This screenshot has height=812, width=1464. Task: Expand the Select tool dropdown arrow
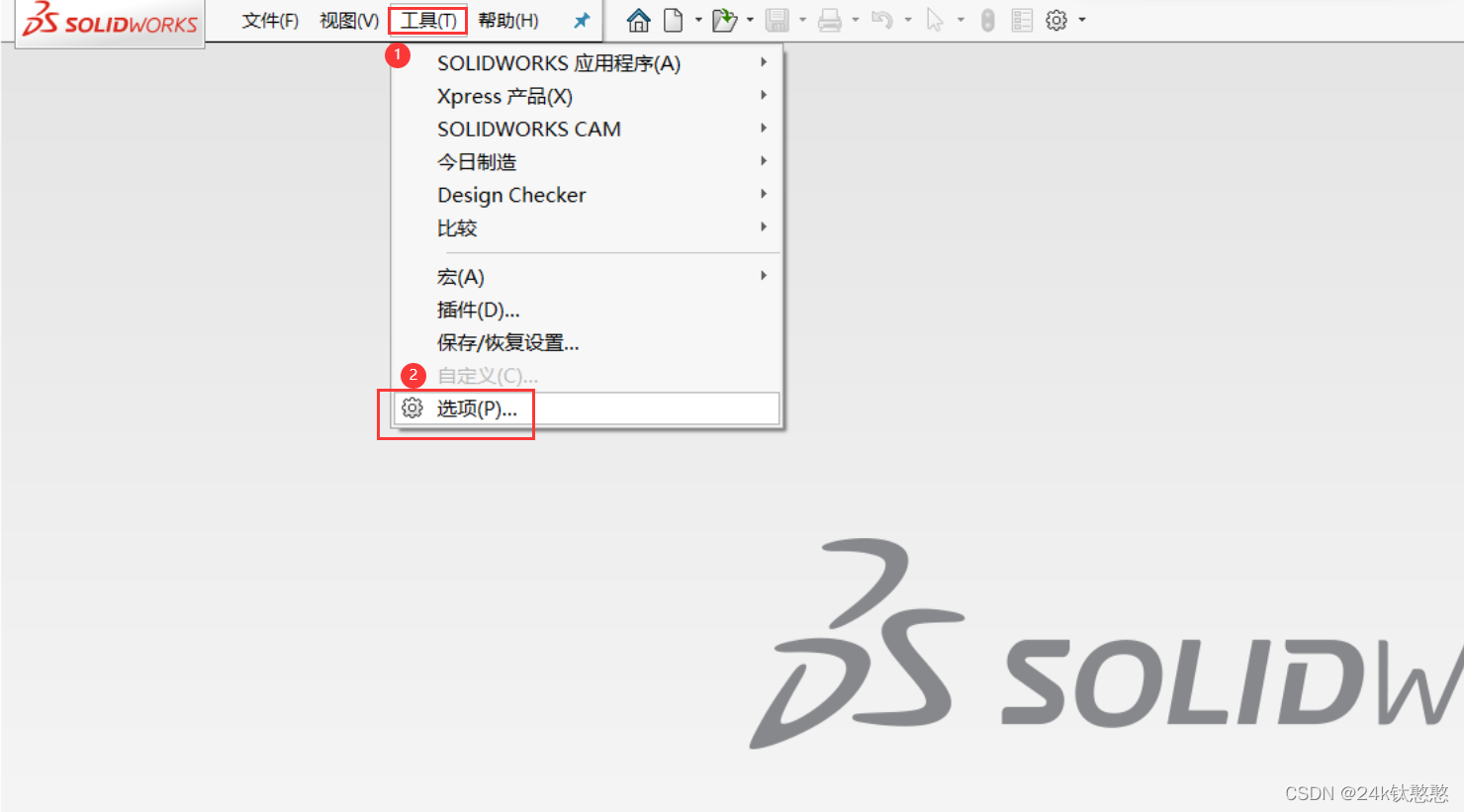[961, 20]
